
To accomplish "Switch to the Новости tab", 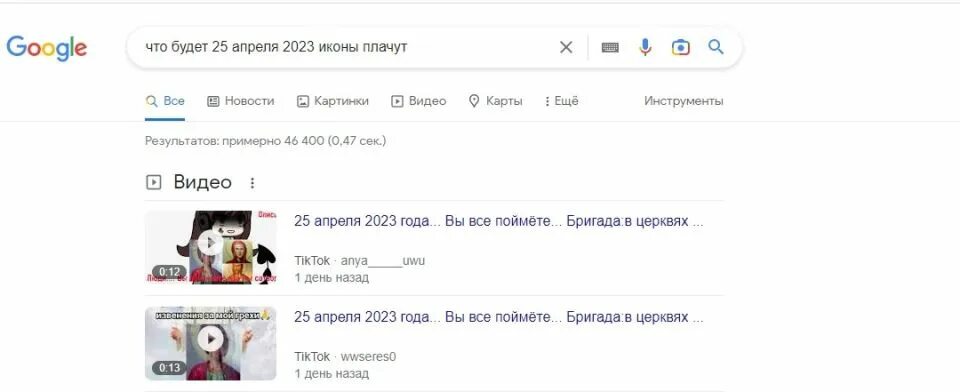I will pyautogui.click(x=241, y=101).
